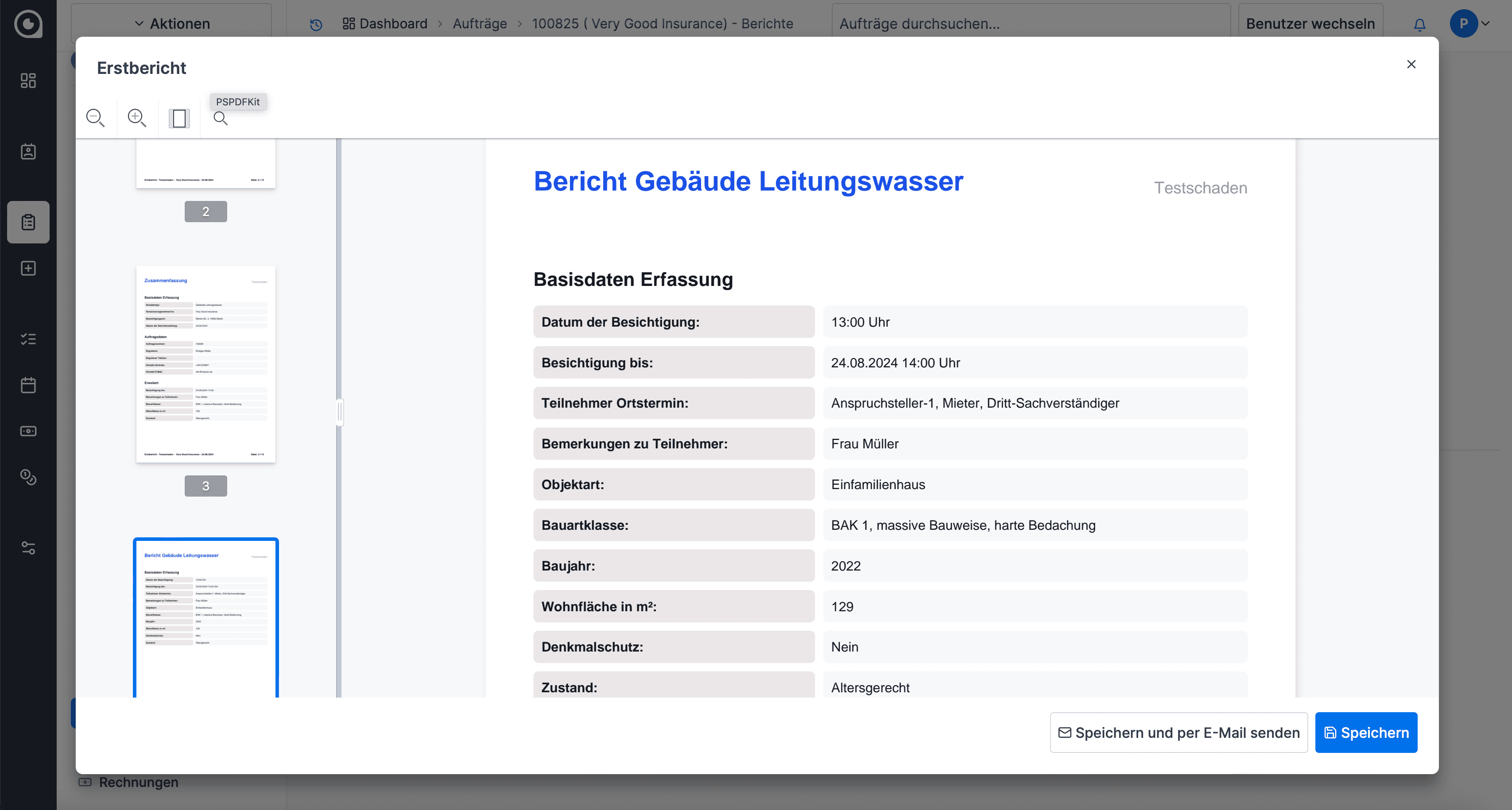Open the clipboard reports icon in the sidebar

coord(28,222)
